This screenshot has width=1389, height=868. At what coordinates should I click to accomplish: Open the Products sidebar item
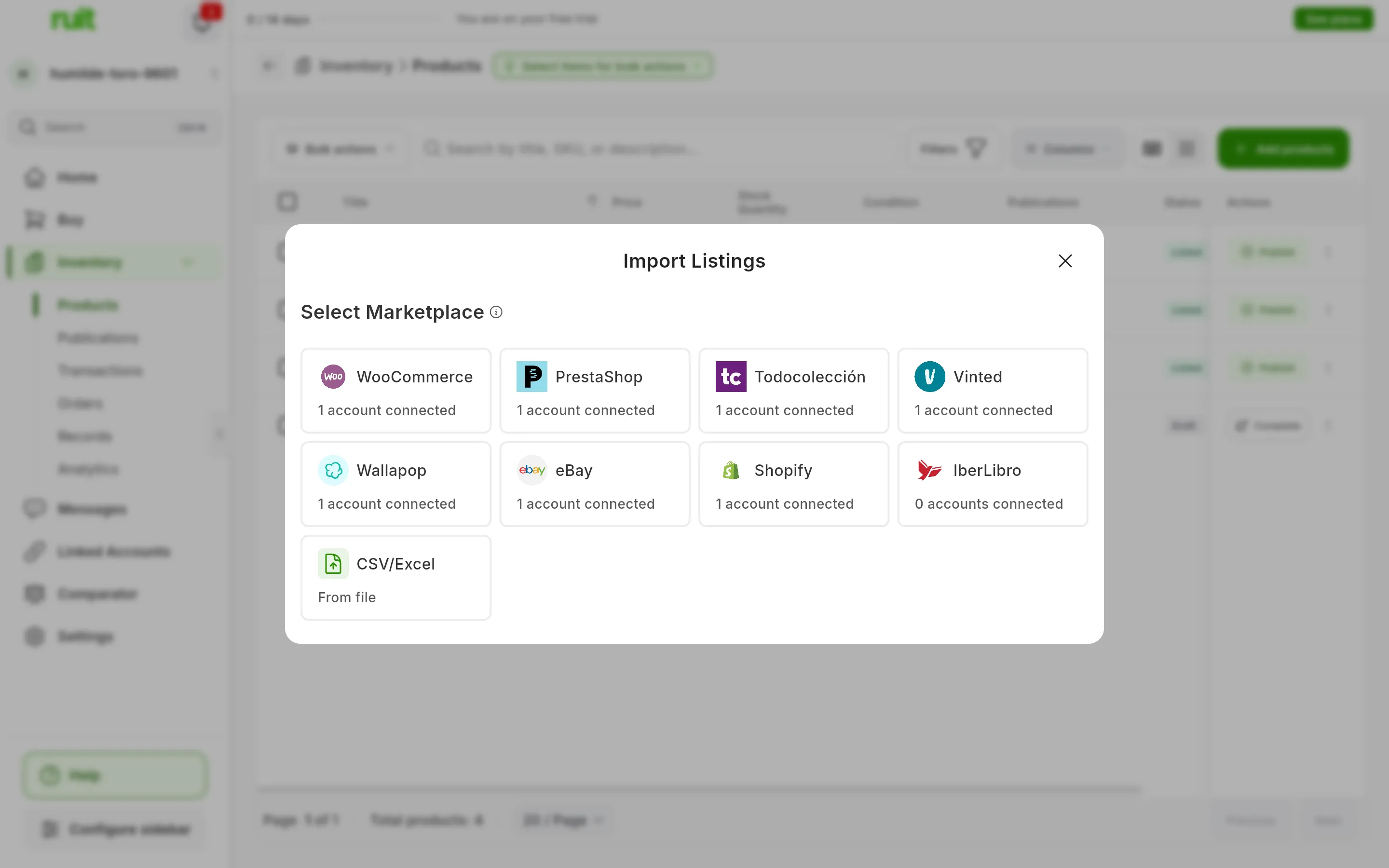click(x=87, y=305)
